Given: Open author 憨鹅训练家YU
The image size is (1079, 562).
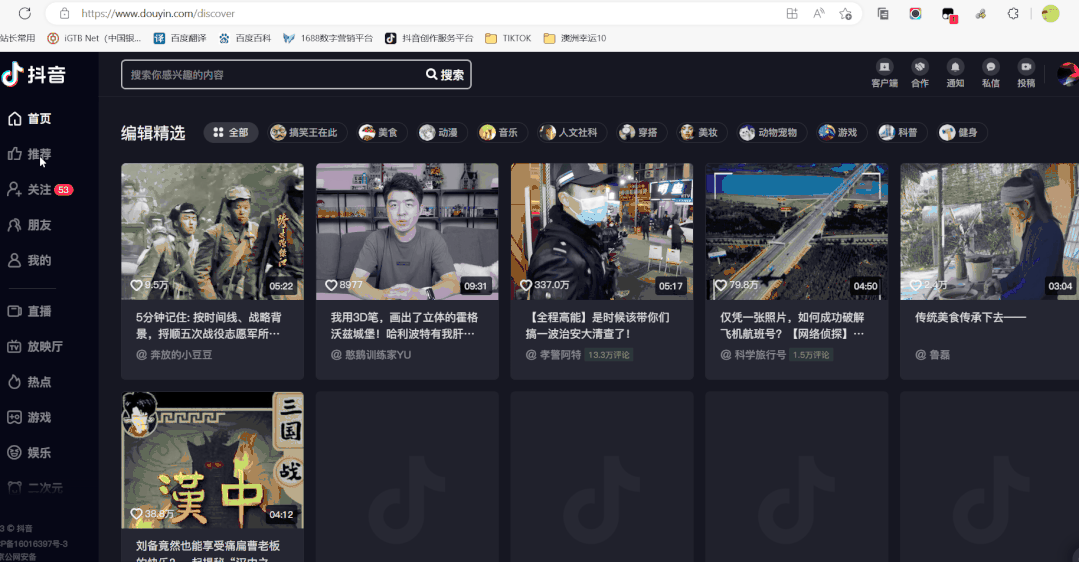Looking at the screenshot, I should [371, 355].
